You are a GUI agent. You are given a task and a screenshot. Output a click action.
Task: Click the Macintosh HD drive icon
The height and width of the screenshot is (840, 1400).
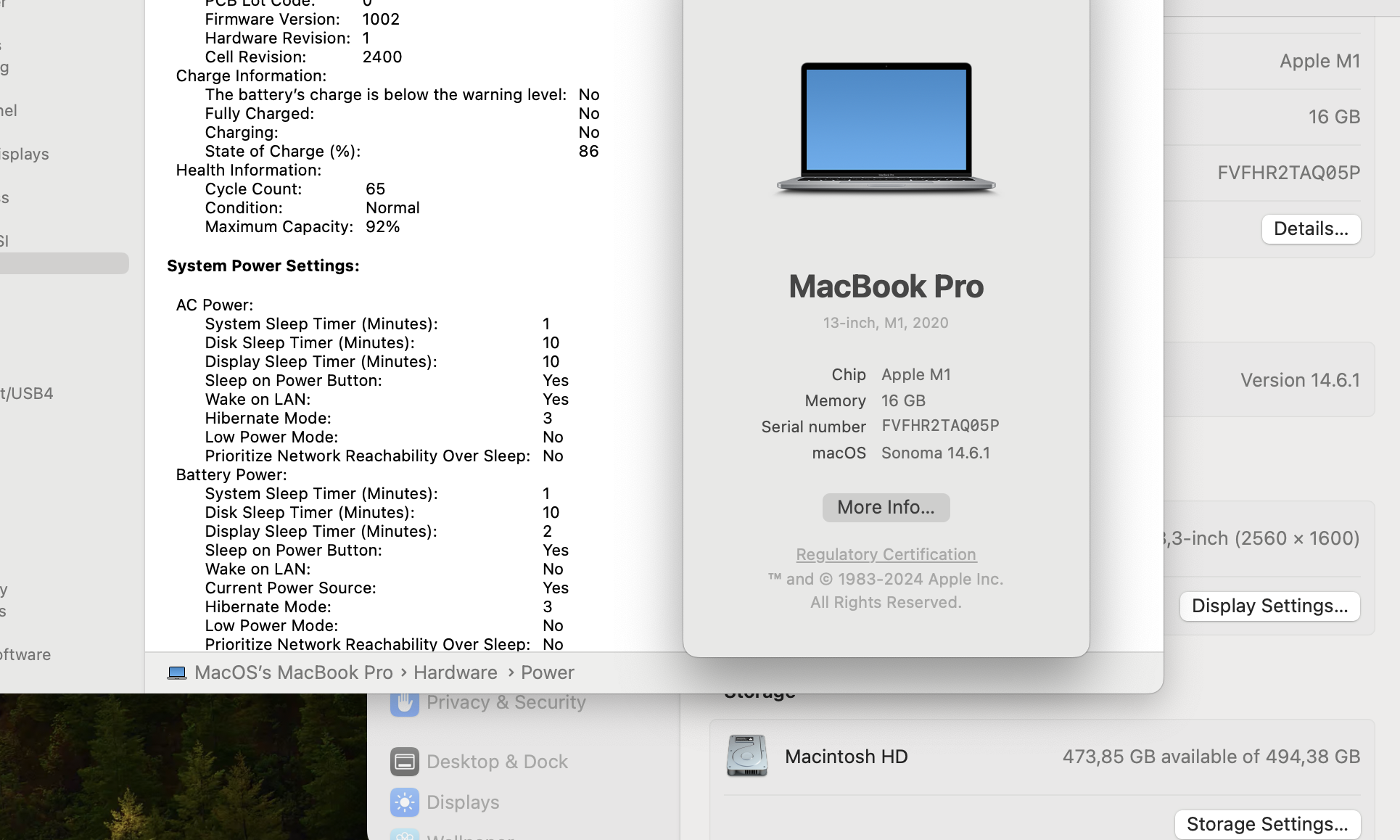coord(746,756)
